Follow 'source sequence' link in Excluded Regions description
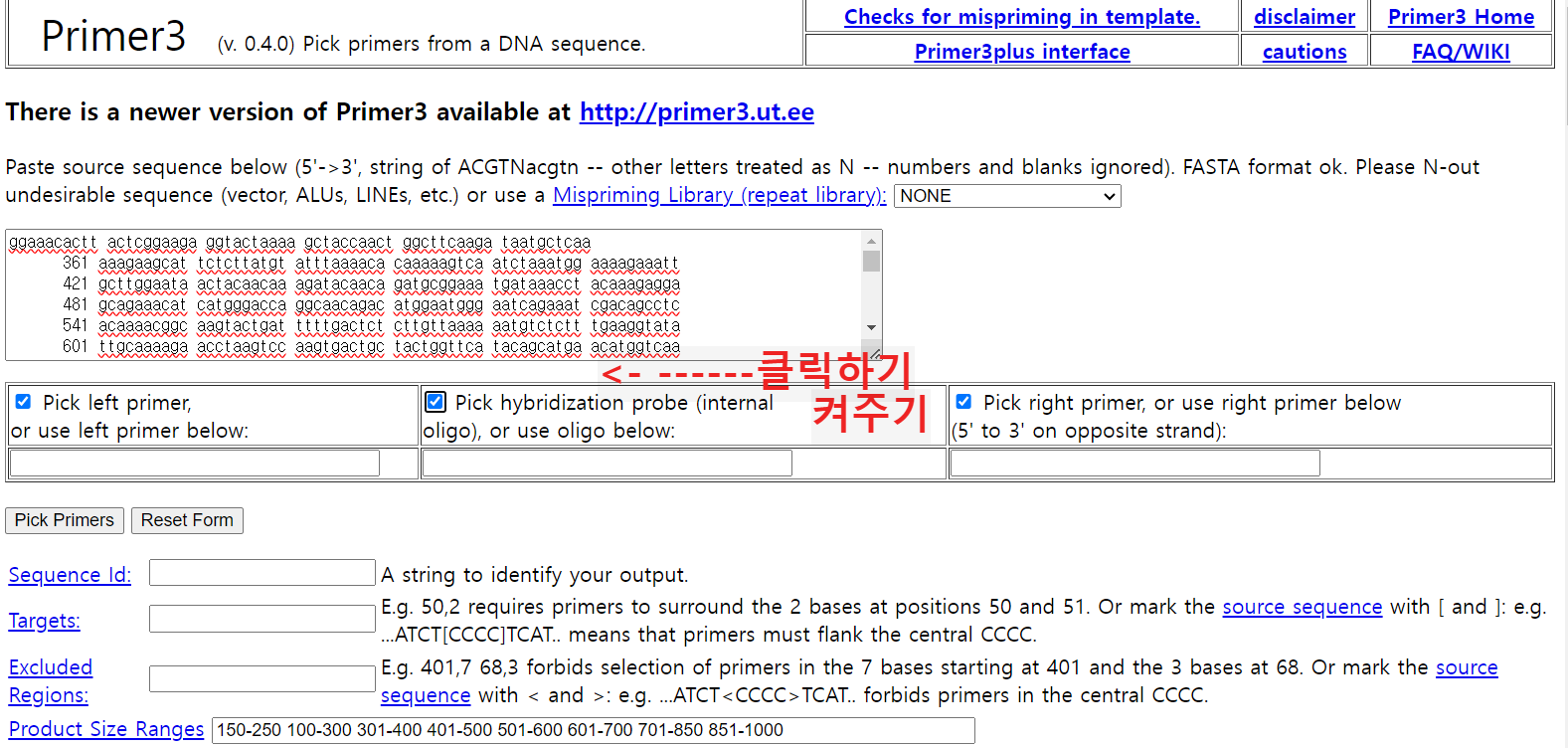This screenshot has height=748, width=1568. [1467, 667]
